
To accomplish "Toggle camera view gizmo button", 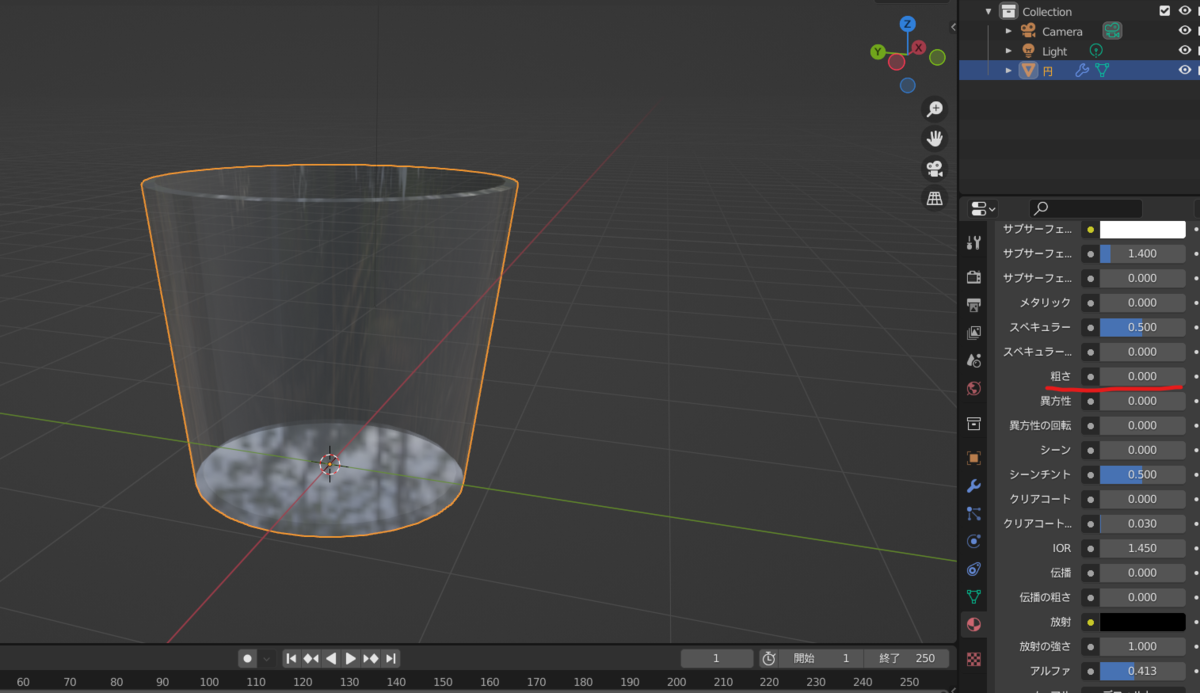I will (x=935, y=169).
